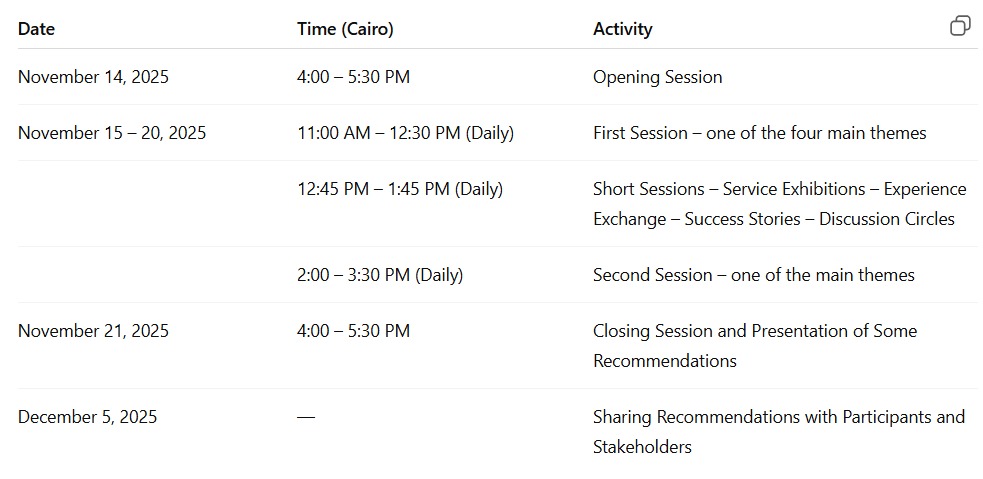Click the First Session activity text
The height and width of the screenshot is (479, 983).
(x=759, y=133)
